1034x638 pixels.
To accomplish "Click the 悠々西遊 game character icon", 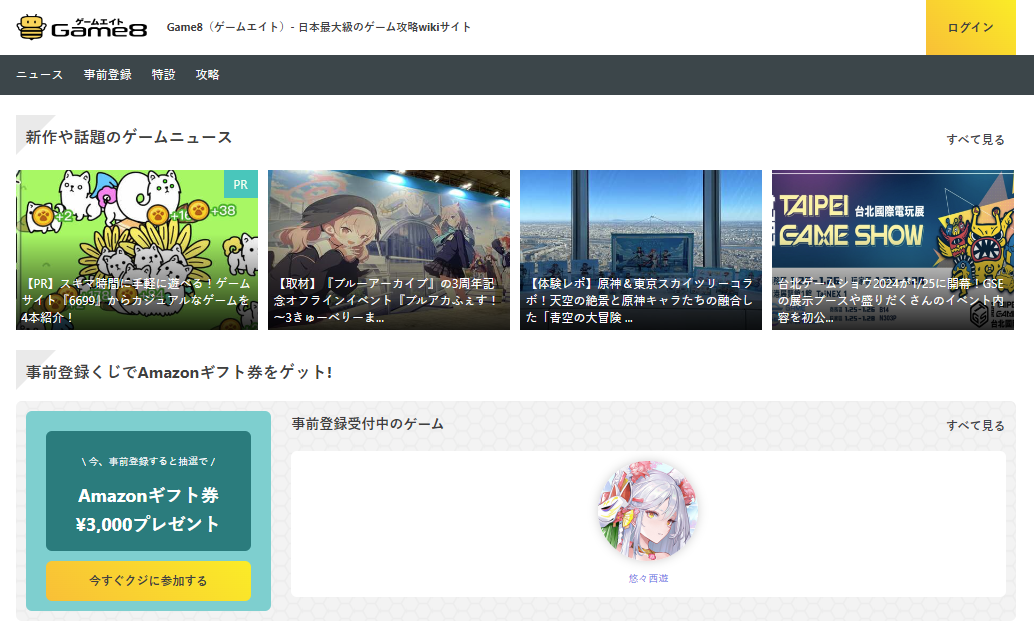I will pos(648,511).
